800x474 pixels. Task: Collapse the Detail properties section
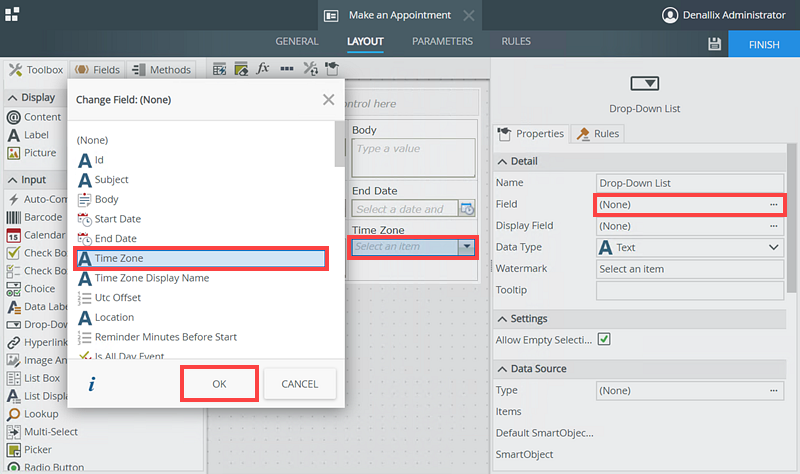coord(502,161)
